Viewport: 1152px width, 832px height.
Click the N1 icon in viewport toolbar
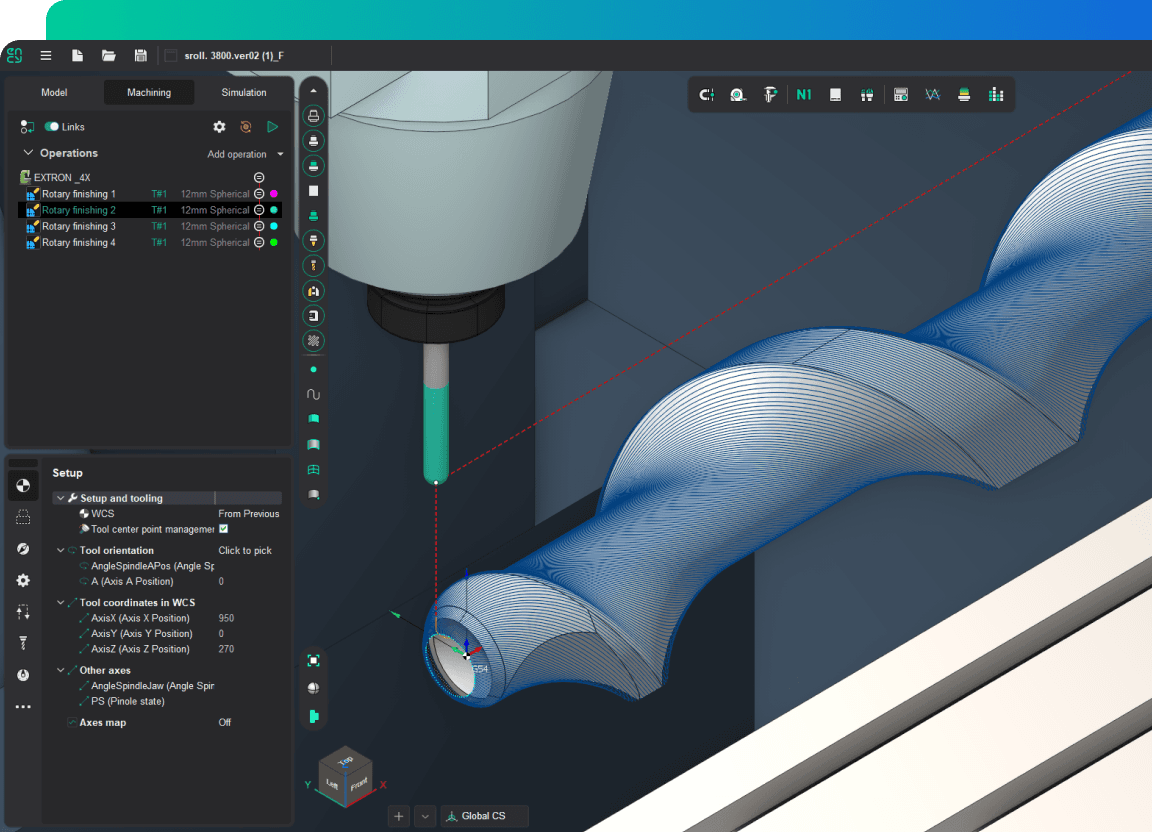tap(804, 94)
